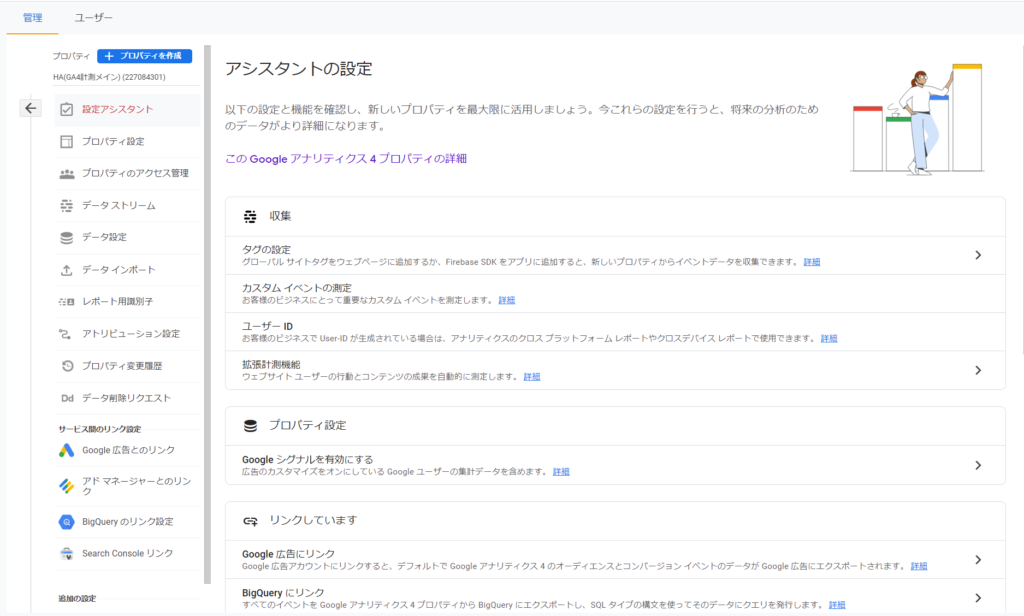Open データ設定 menu item
Screen dimensions: 1024x616
click(x=127, y=238)
